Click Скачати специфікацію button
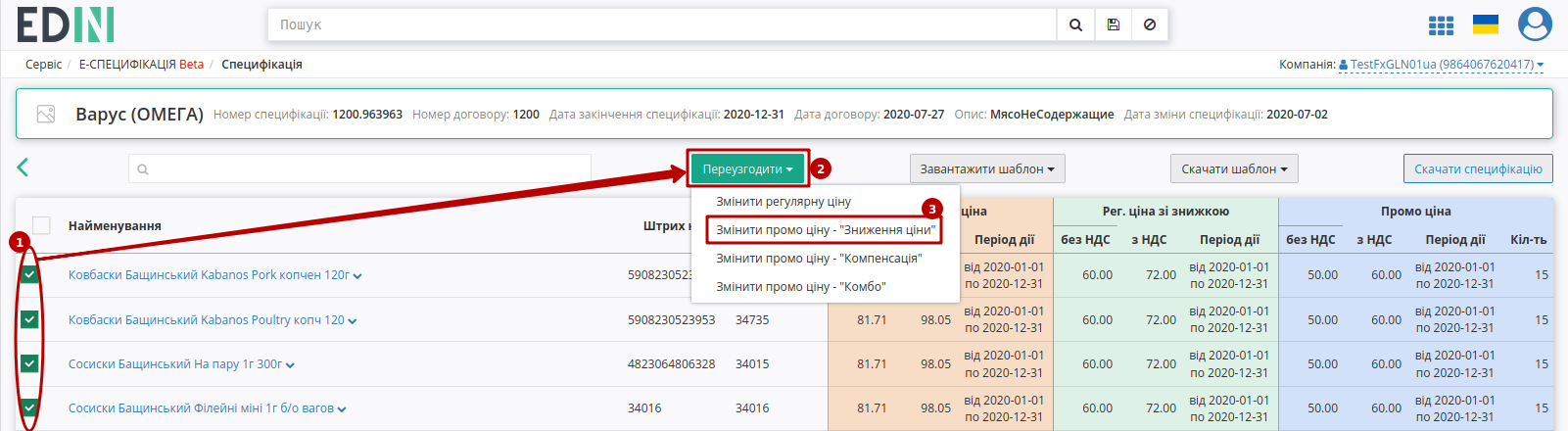The height and width of the screenshot is (431, 1568). pyautogui.click(x=1478, y=168)
